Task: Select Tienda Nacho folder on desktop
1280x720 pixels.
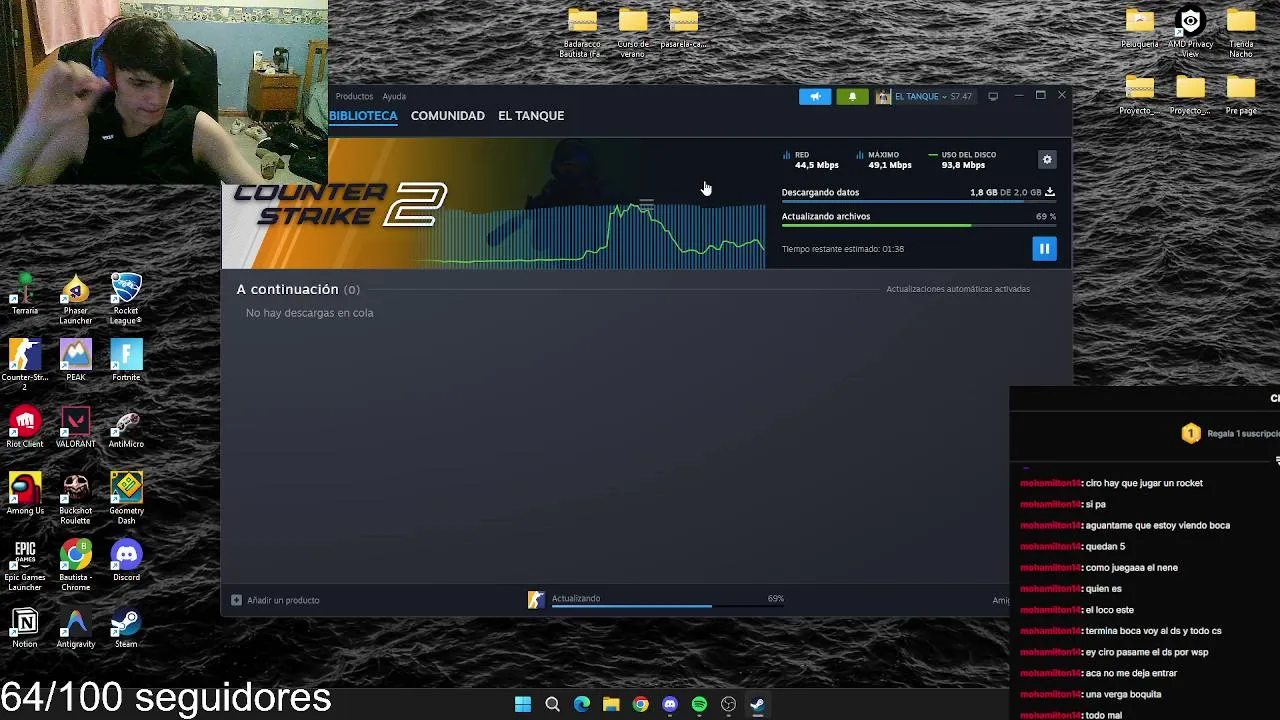Action: coord(1241,32)
